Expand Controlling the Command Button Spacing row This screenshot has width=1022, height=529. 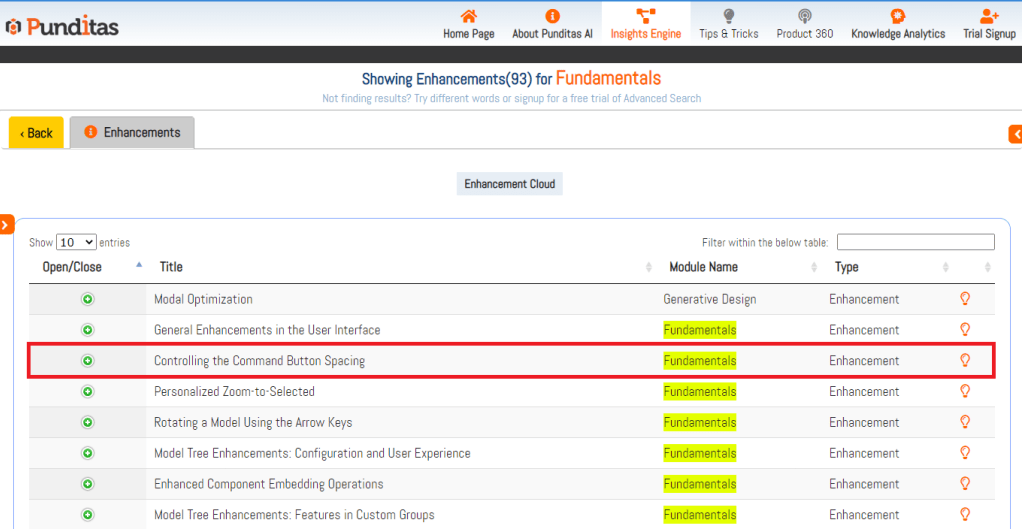click(x=87, y=361)
